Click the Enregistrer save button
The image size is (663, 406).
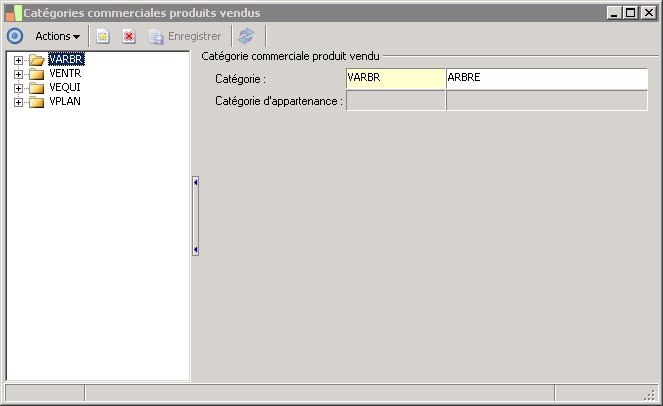click(185, 36)
